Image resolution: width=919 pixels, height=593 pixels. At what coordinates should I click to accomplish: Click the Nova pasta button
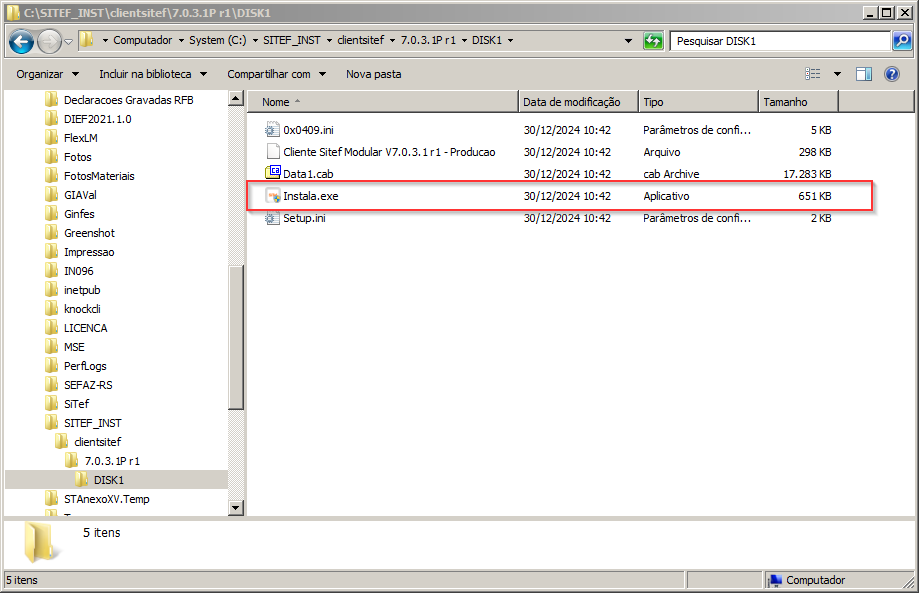coord(373,74)
